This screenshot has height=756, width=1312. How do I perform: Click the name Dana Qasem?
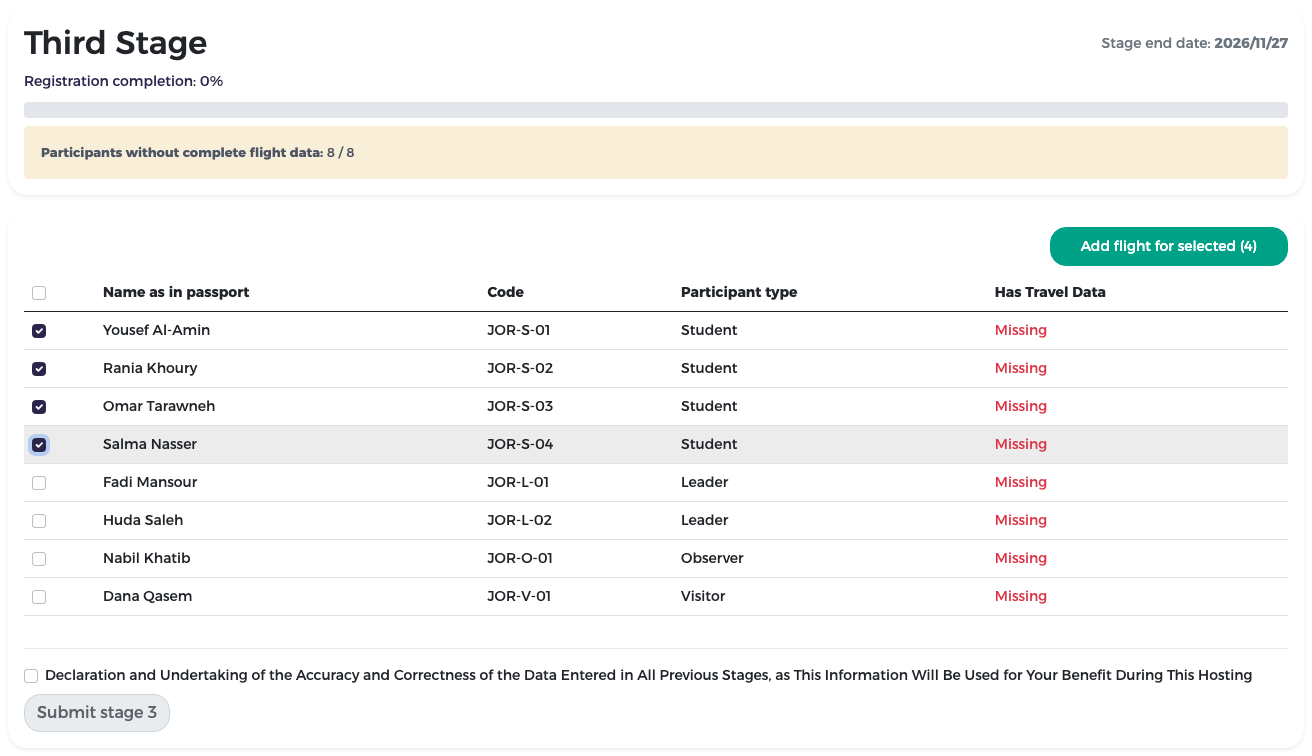click(147, 596)
